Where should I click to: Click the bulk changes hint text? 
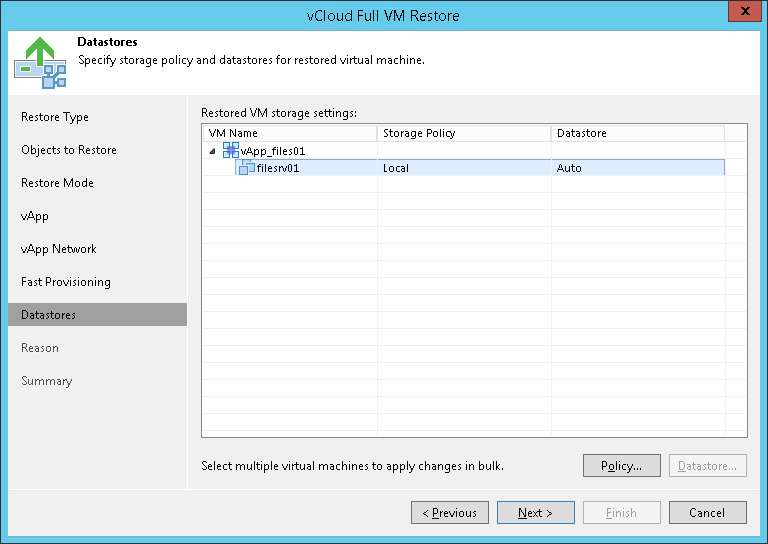click(x=352, y=466)
